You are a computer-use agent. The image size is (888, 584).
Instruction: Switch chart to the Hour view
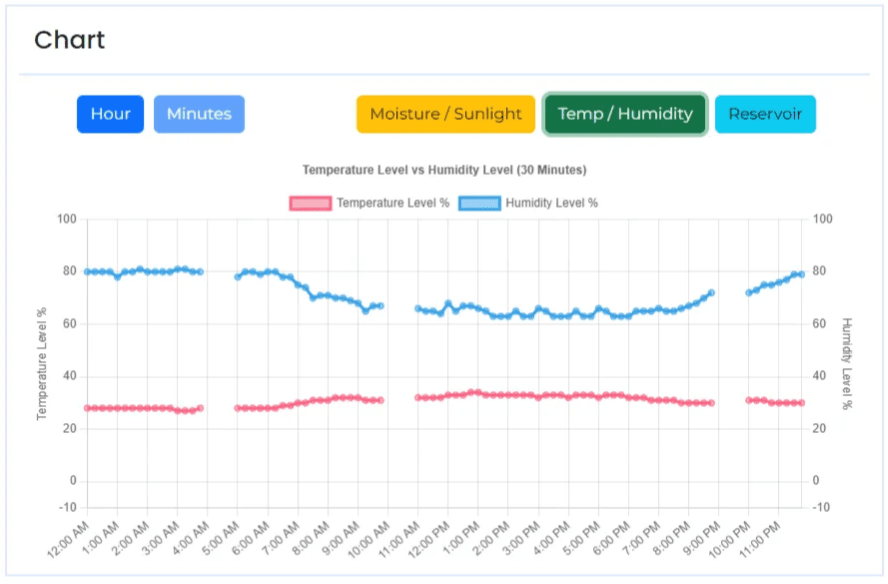(x=110, y=114)
